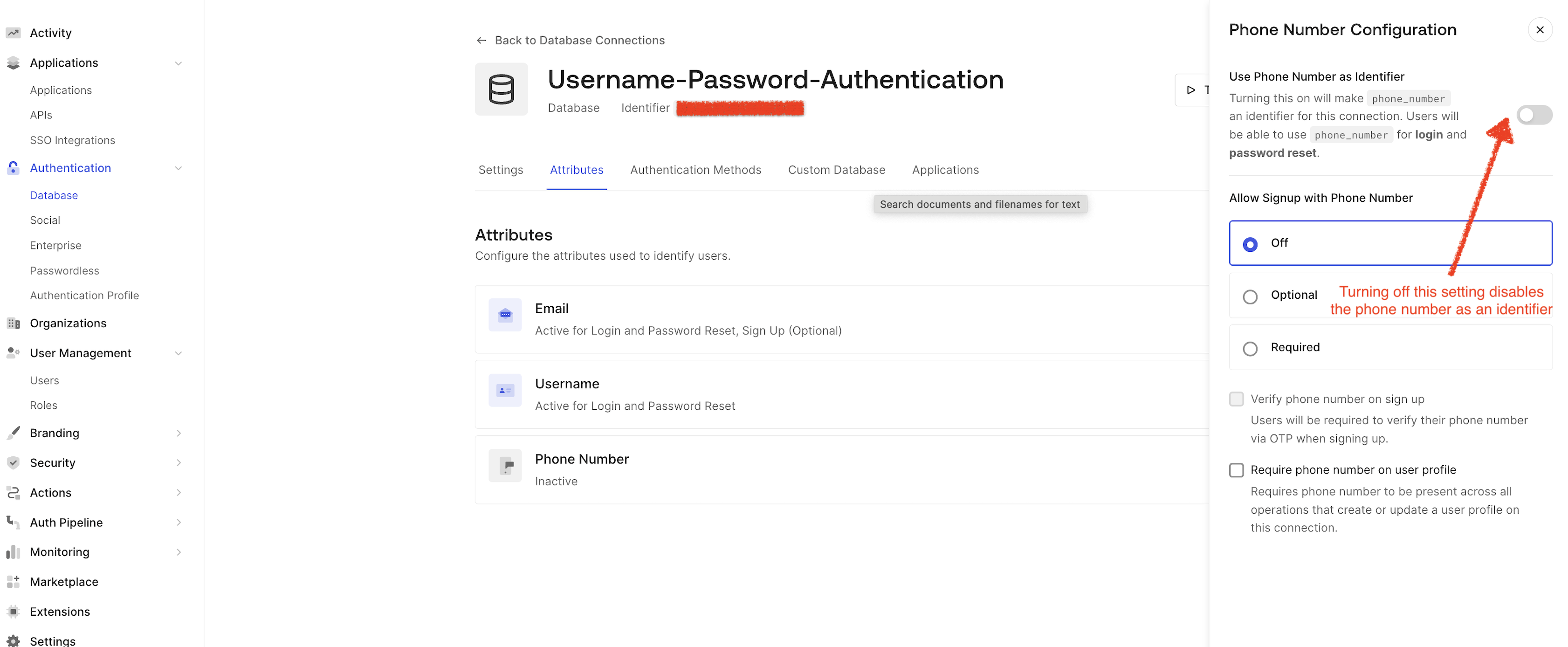
Task: Click the Organizations building icon
Action: [14, 323]
